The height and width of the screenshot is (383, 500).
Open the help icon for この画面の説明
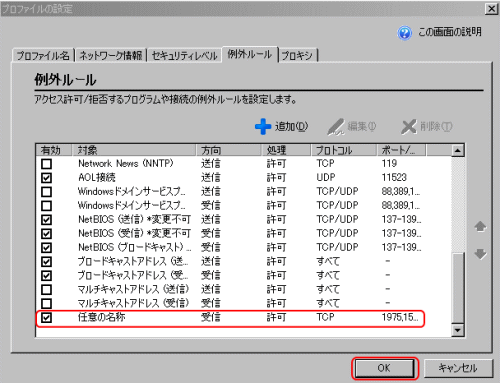coord(404,33)
